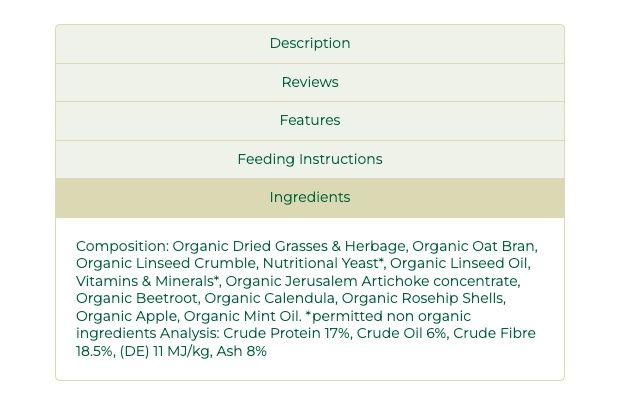620x406 pixels.
Task: Expand the Feeding Instructions section
Action: tap(310, 159)
